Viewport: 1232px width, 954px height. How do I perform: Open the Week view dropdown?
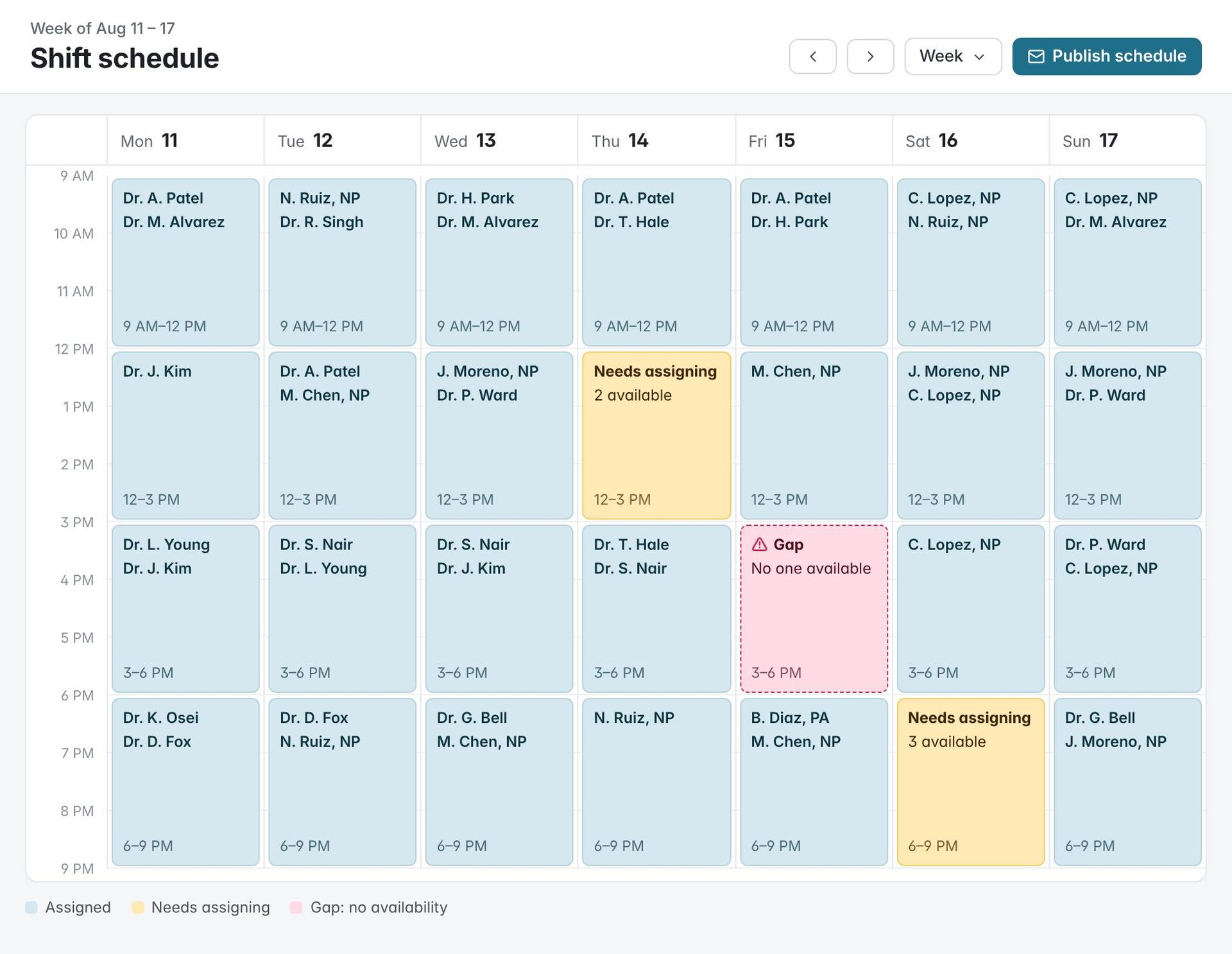(x=953, y=56)
